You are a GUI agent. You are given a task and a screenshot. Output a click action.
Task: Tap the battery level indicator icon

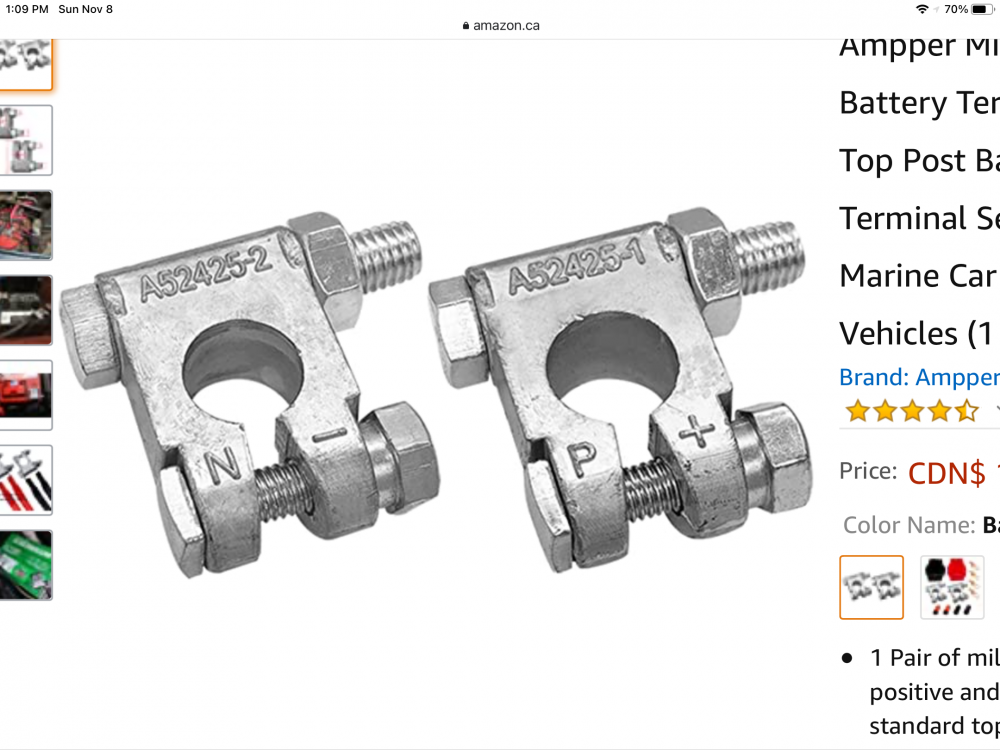(x=982, y=10)
